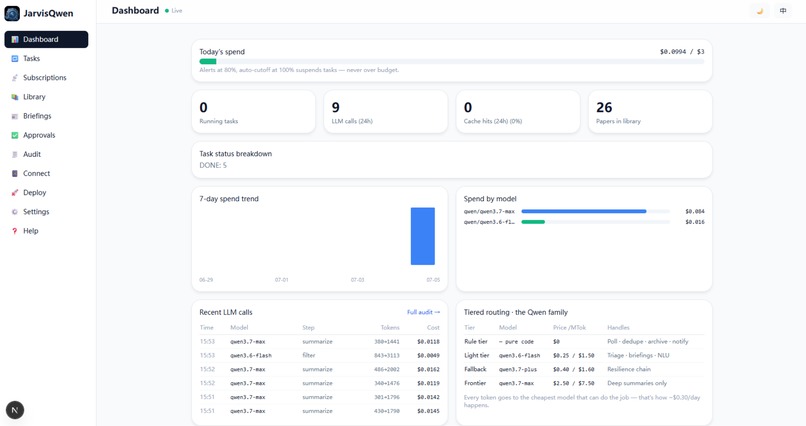Viewport: 806px width, 426px height.
Task: Click the green Approvals checkmark icon
Action: 15,135
